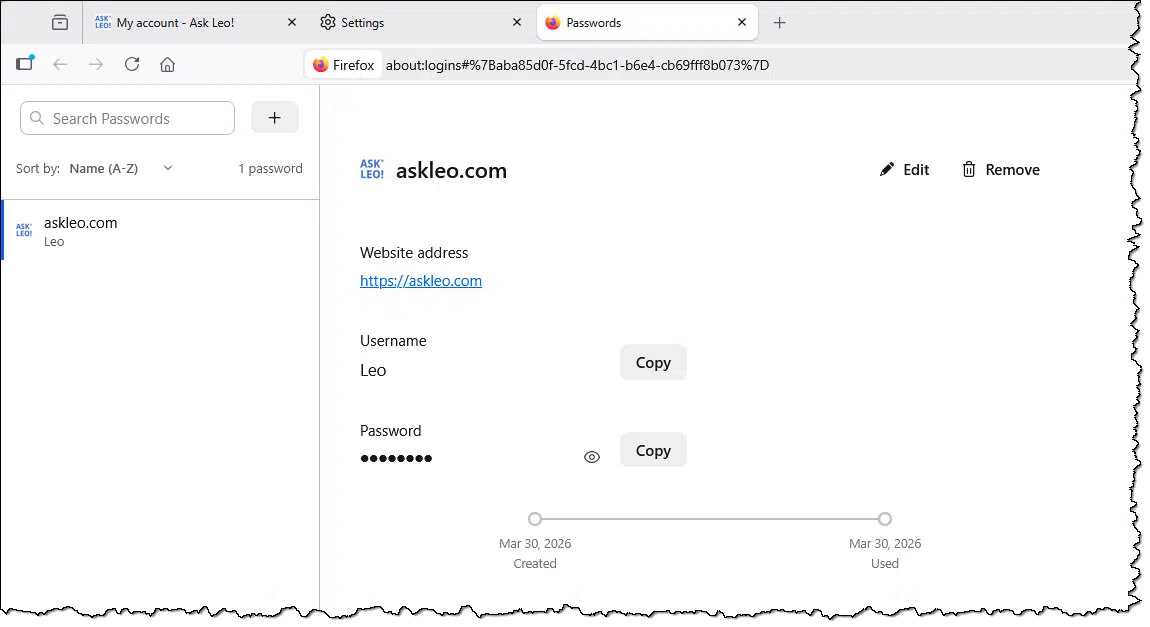Open the https://askleo.com link
The image size is (1150, 627).
[x=421, y=281]
